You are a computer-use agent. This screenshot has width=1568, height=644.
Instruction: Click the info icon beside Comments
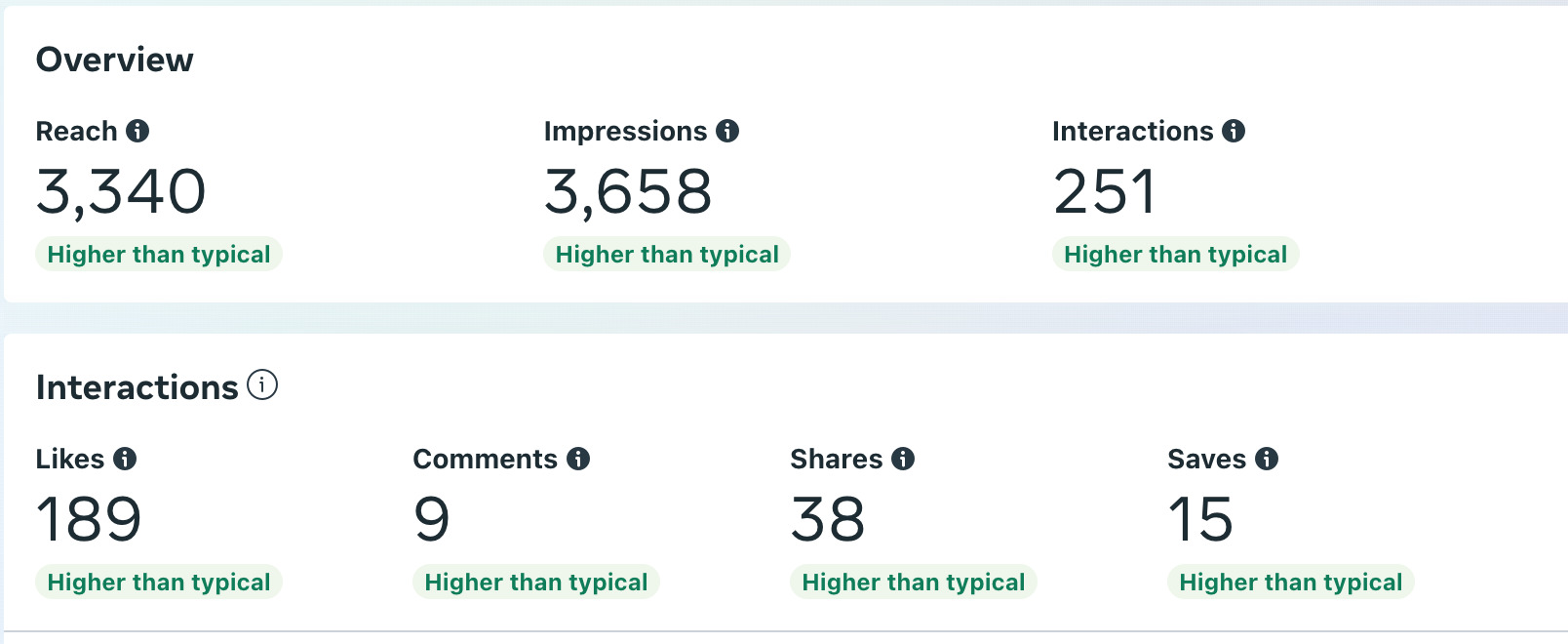[578, 459]
